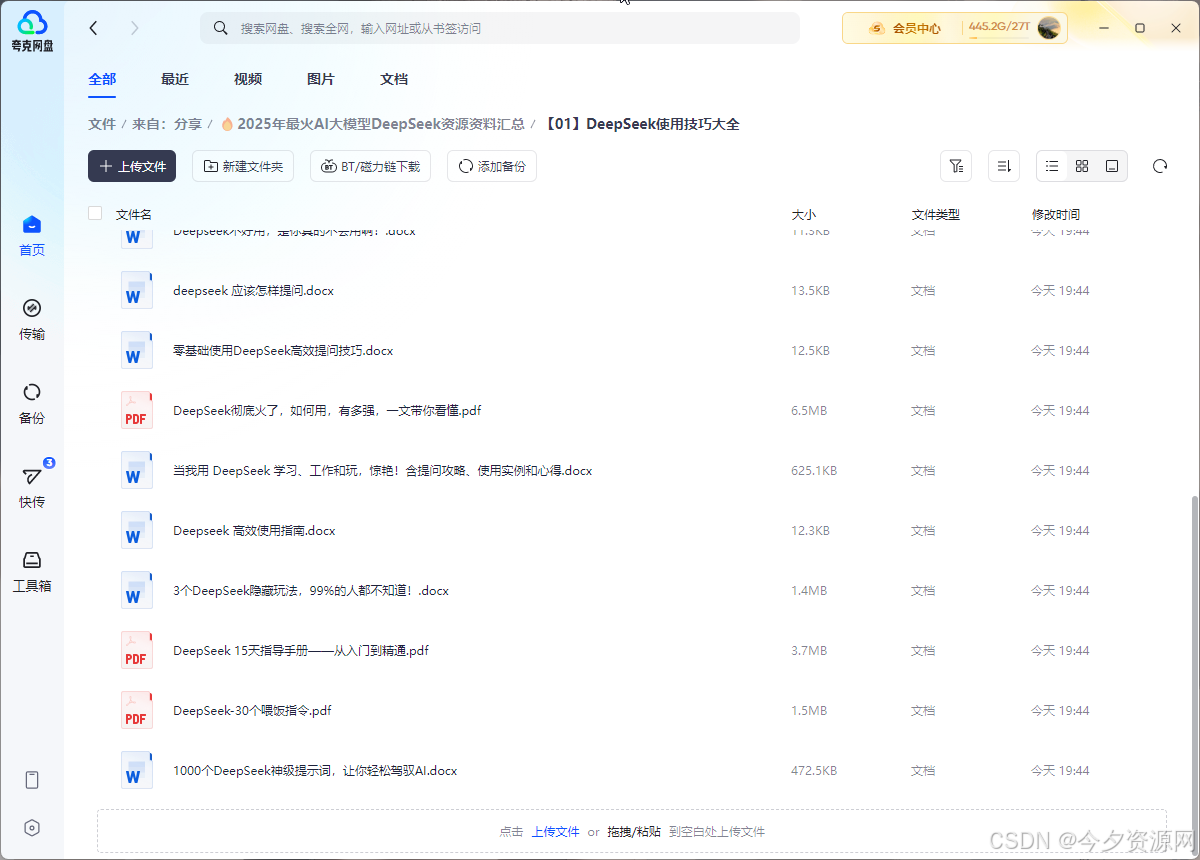Select the 全部 tab
Viewport: 1200px width, 860px height.
tap(102, 79)
